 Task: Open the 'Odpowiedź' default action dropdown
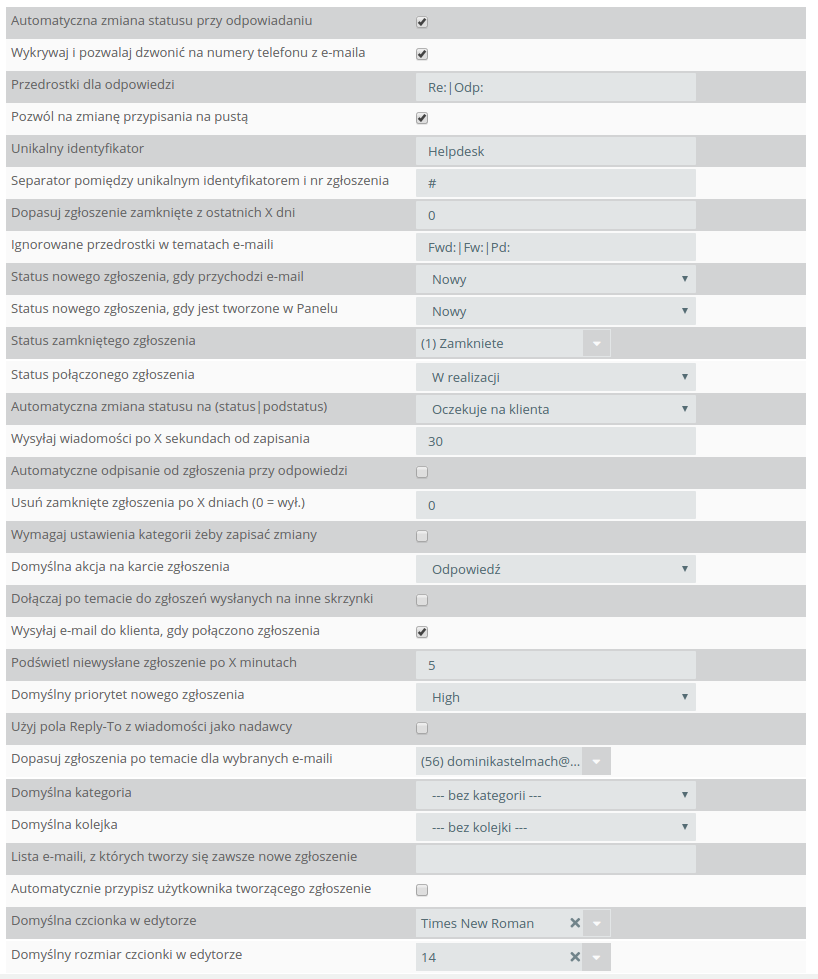pos(556,569)
